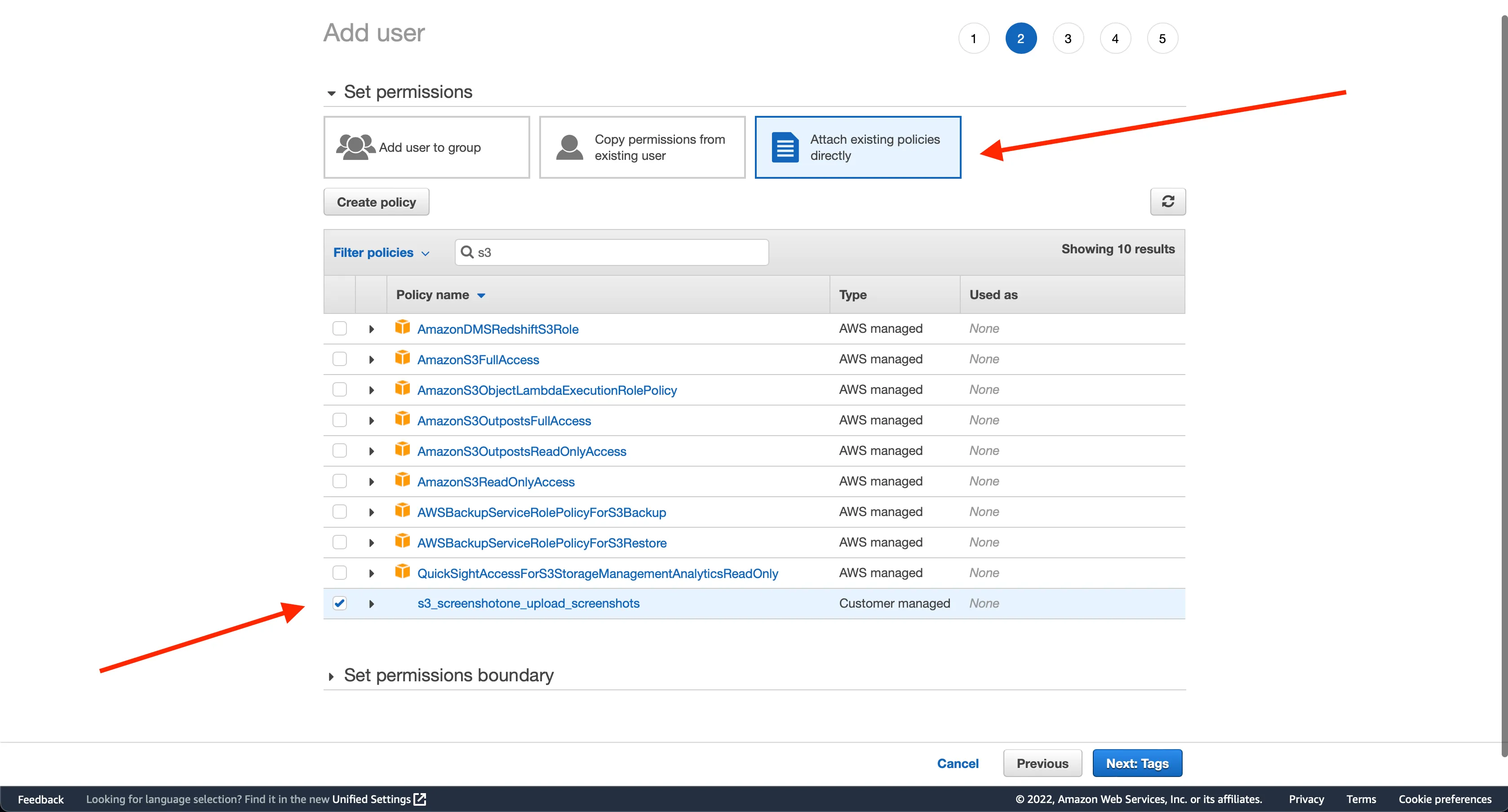Tick the AmazonS3ReadOnlyAccess checkbox
The image size is (1508, 812).
tap(340, 481)
